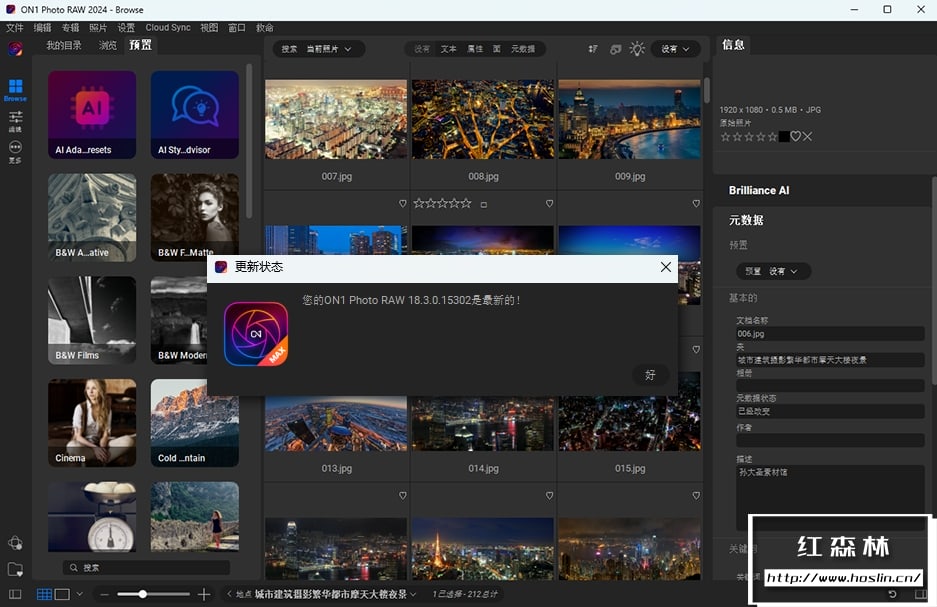
Task: Click the black color label swatch in Info
Action: pyautogui.click(x=783, y=137)
